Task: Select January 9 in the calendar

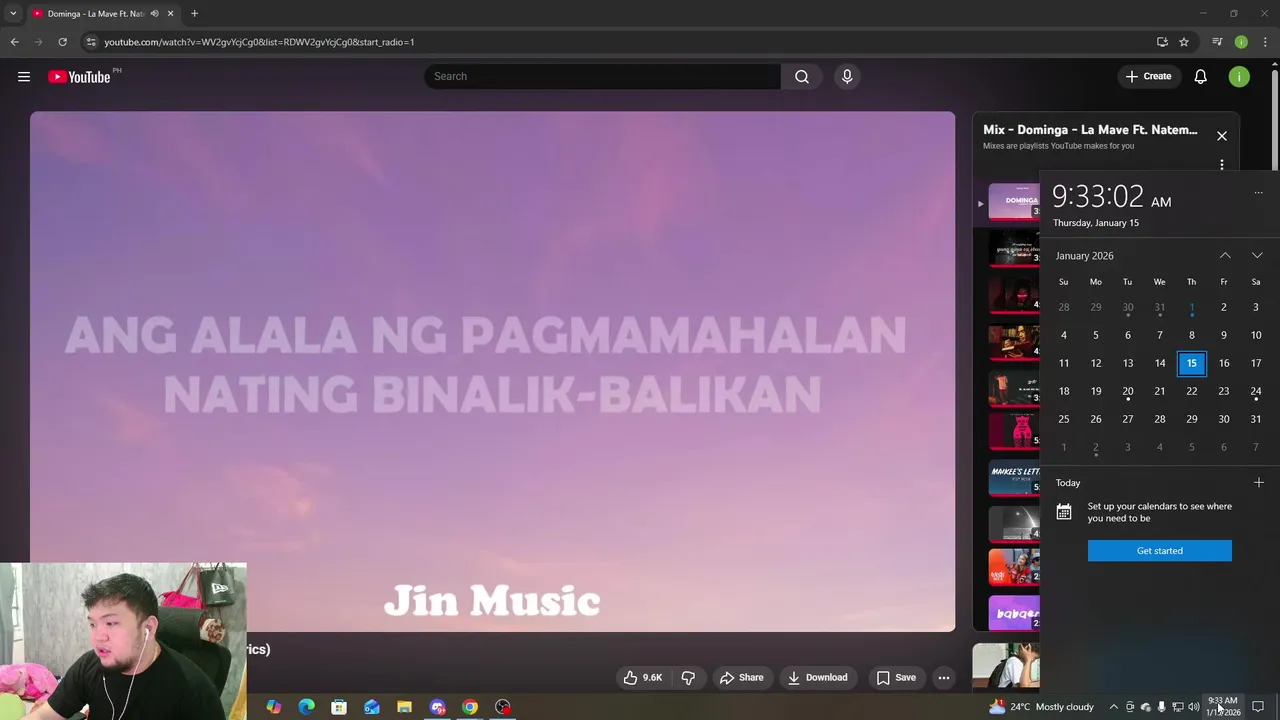Action: [1223, 335]
